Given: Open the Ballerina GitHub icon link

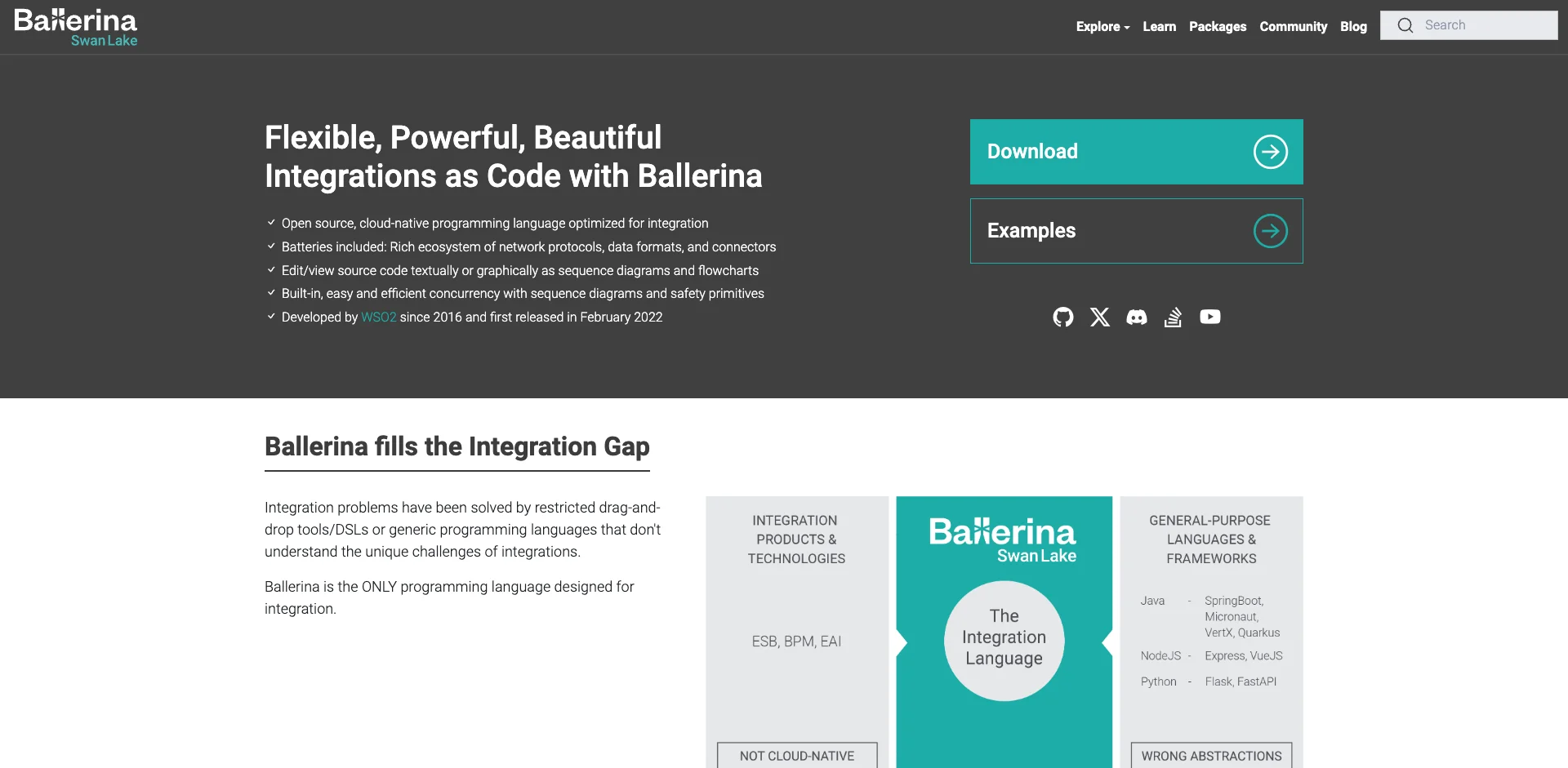Looking at the screenshot, I should point(1062,317).
